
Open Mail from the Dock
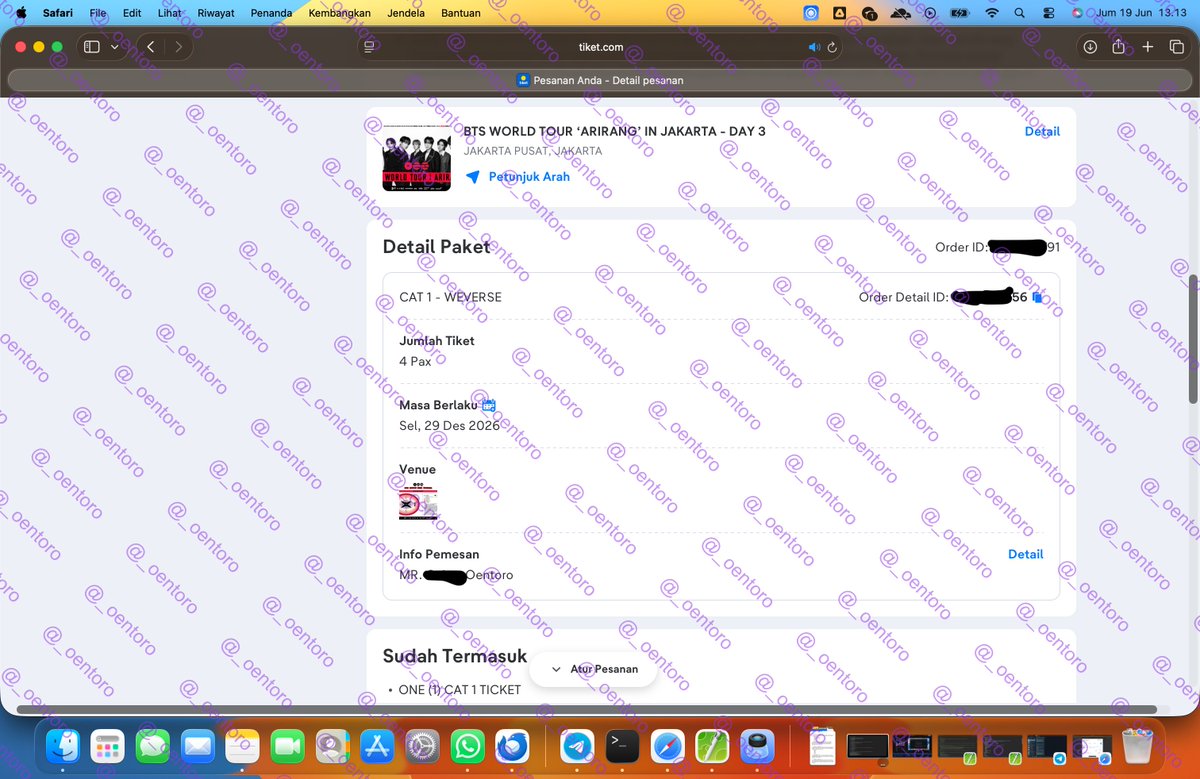[197, 746]
